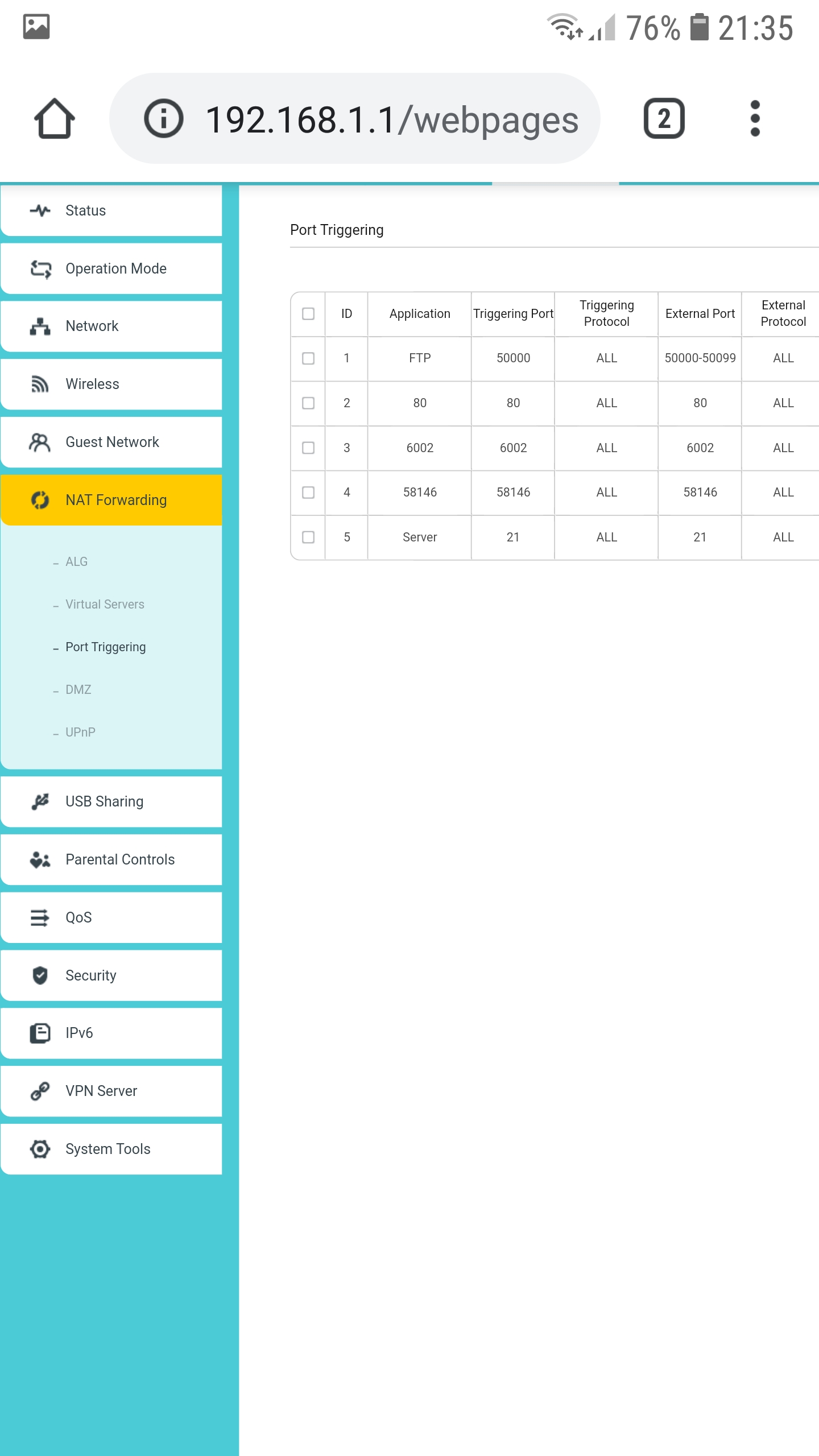Click the FTP application cell
Screen dimensions: 819x1456
[420, 358]
